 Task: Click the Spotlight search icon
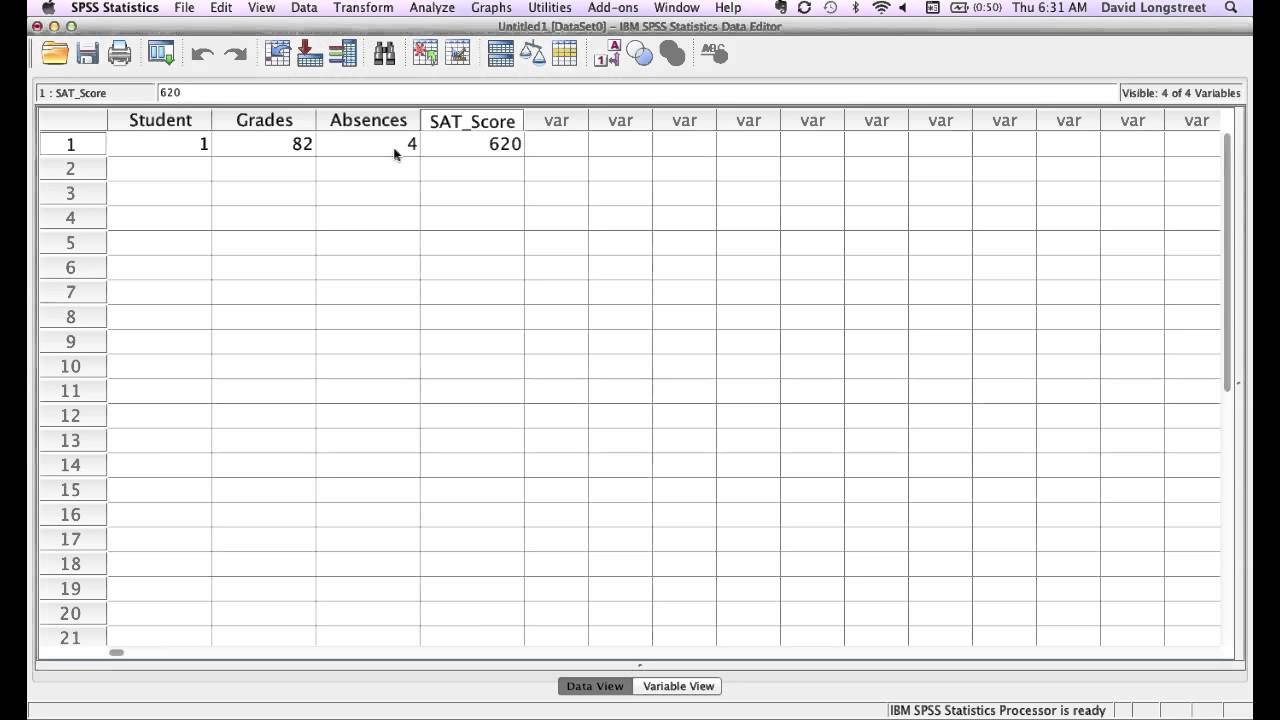(1231, 8)
